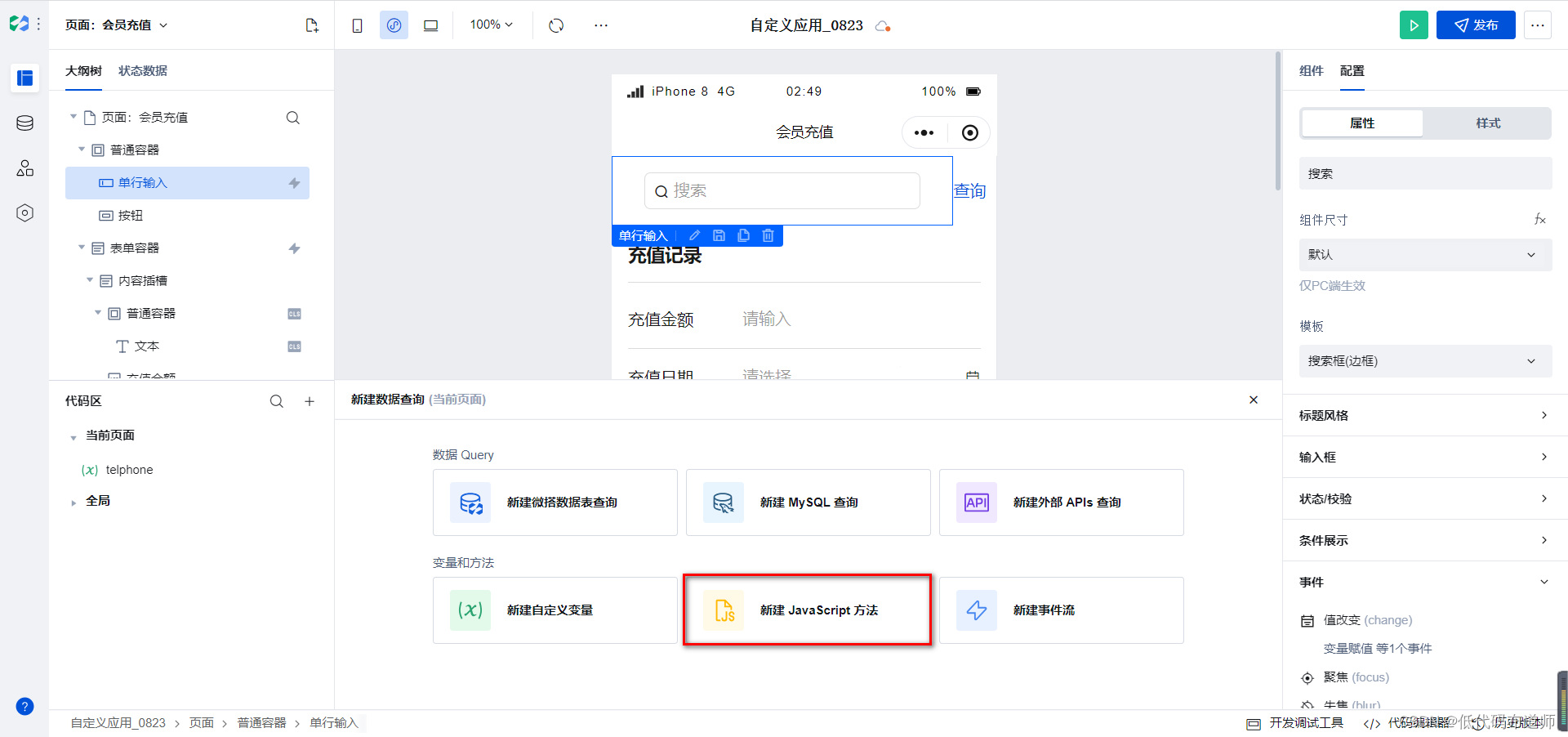Select the 样式 segment tab
Image resolution: width=1568 pixels, height=737 pixels.
point(1488,123)
